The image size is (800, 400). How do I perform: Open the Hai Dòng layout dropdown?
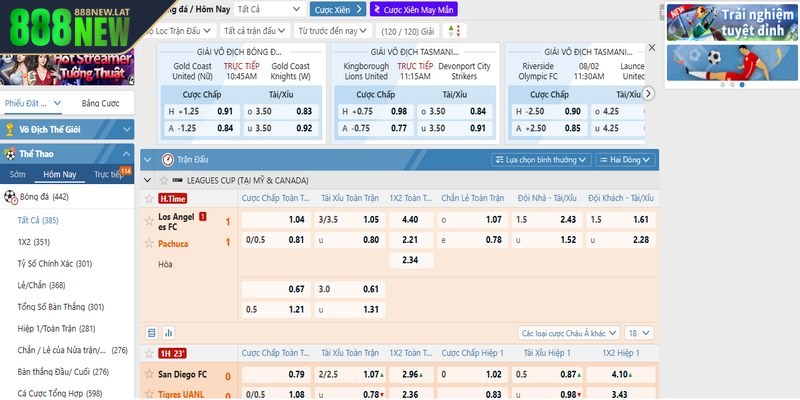625,160
